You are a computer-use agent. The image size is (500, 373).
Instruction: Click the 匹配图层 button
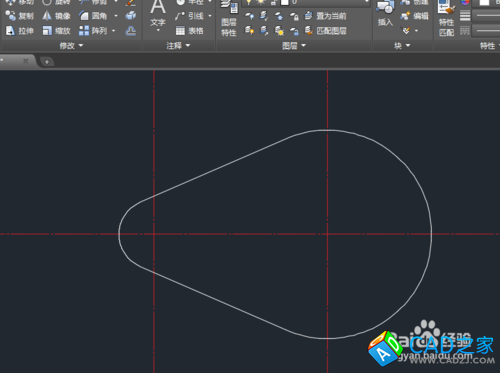pyautogui.click(x=326, y=31)
